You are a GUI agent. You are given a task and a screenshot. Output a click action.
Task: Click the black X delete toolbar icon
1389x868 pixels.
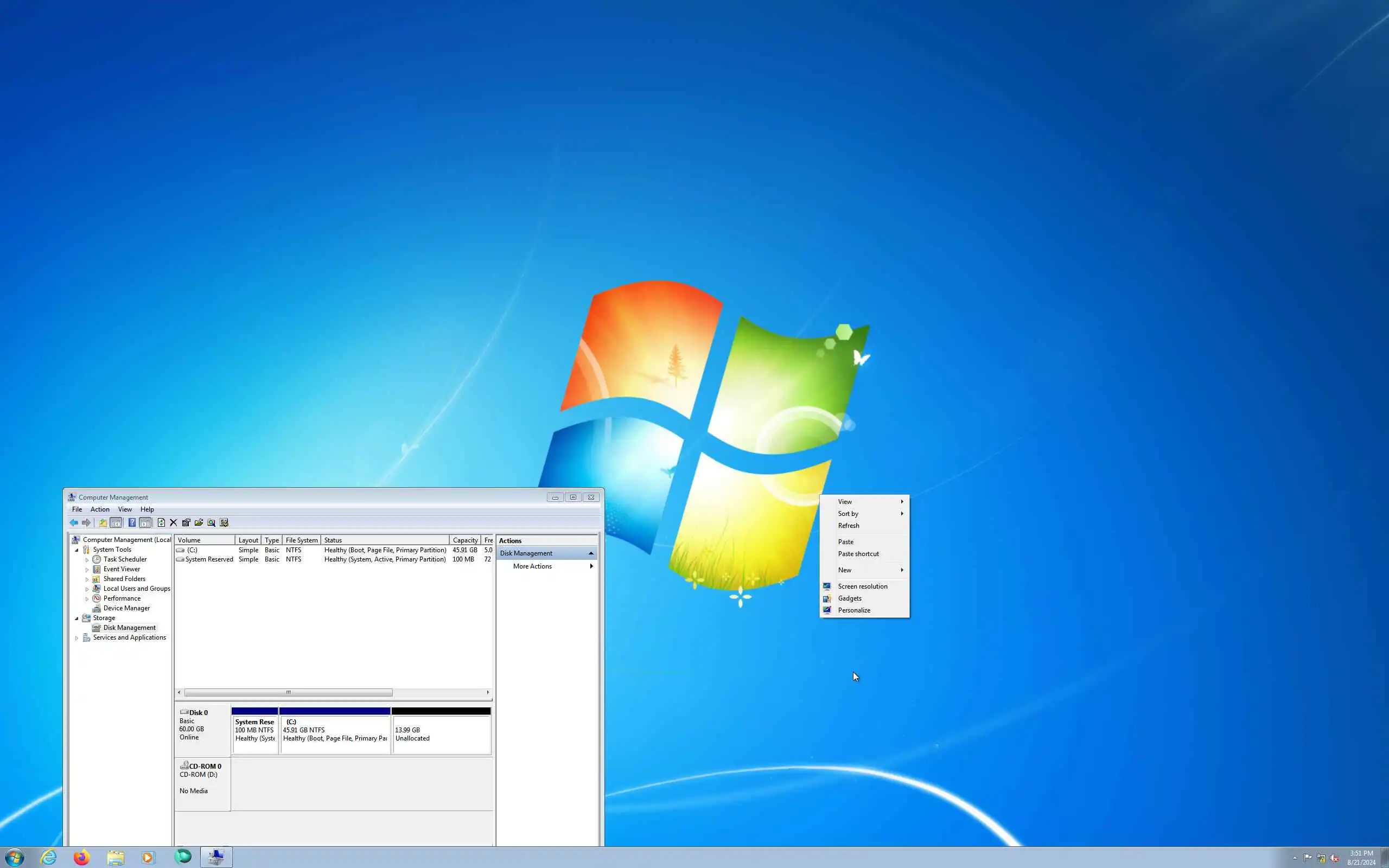pyautogui.click(x=173, y=522)
